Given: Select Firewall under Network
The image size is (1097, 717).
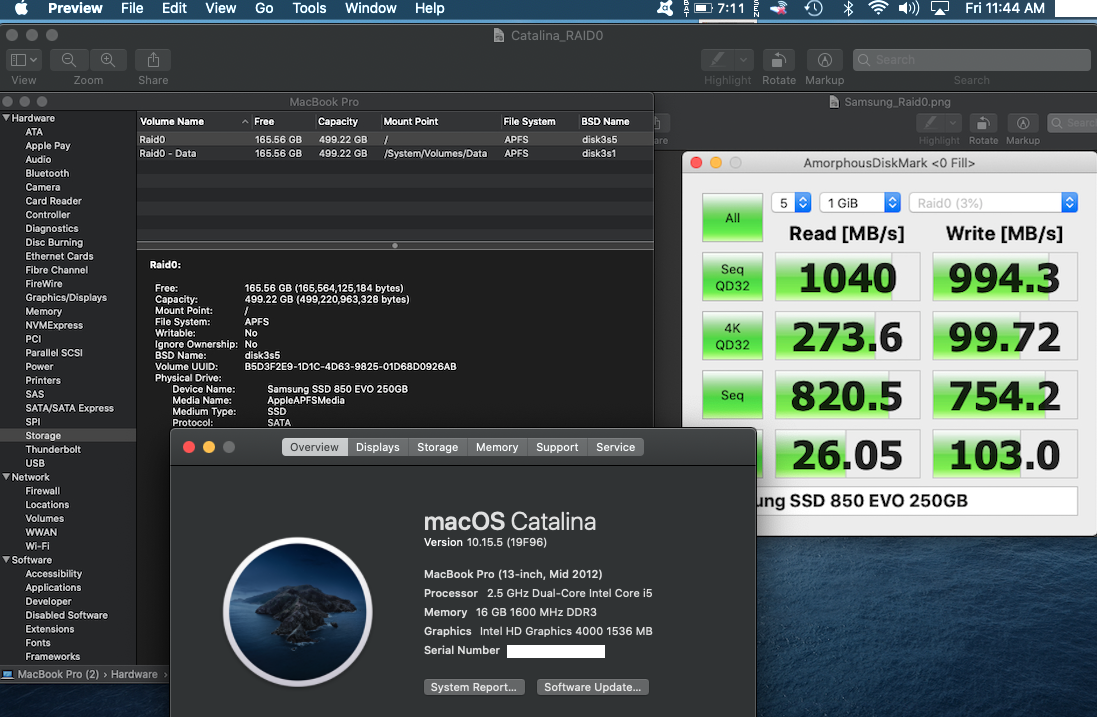Looking at the screenshot, I should tap(43, 491).
